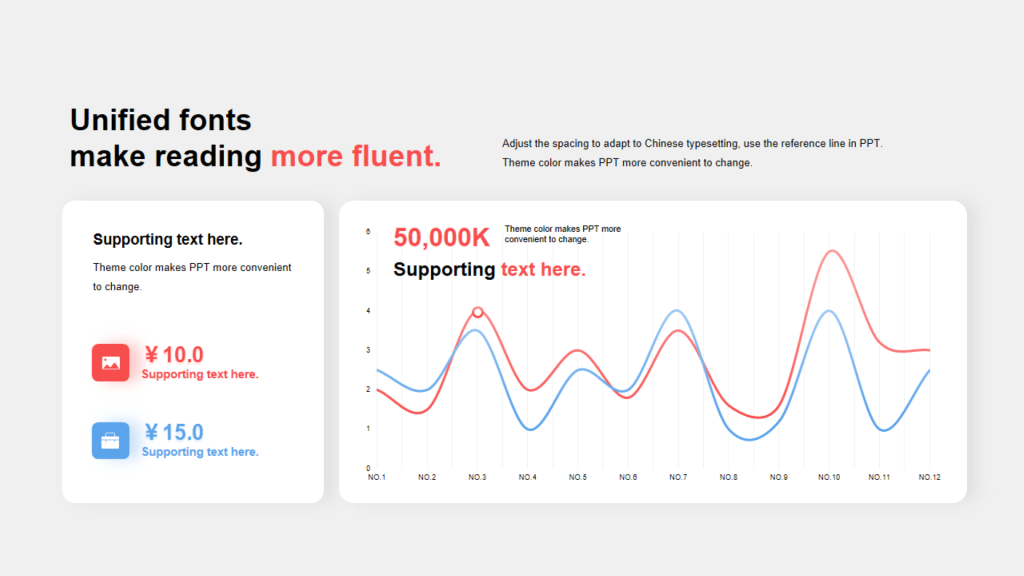Select the NO.1 x-axis label

(377, 478)
